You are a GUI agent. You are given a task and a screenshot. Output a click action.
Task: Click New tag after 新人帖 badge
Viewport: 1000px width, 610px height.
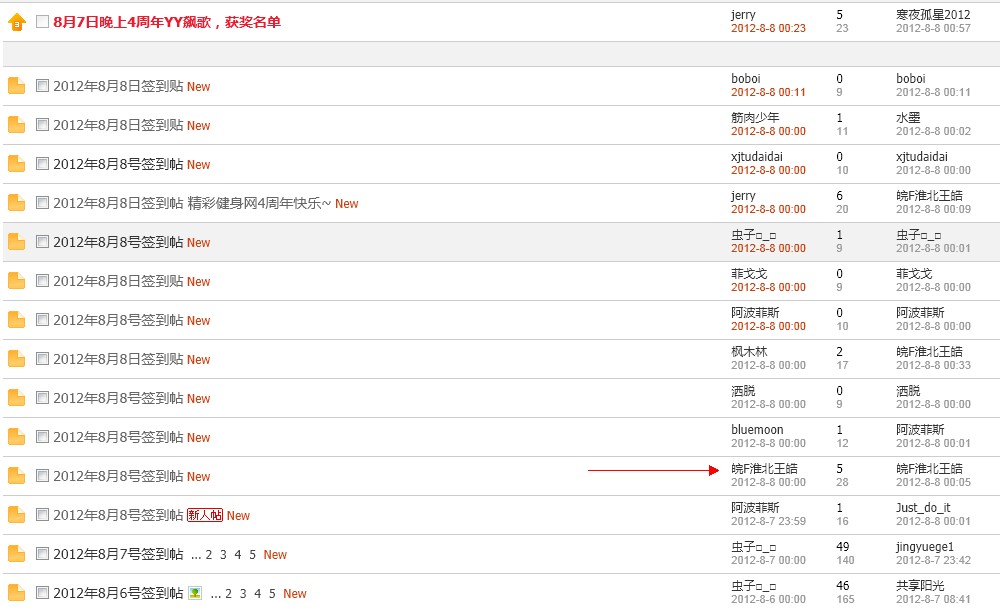point(239,516)
